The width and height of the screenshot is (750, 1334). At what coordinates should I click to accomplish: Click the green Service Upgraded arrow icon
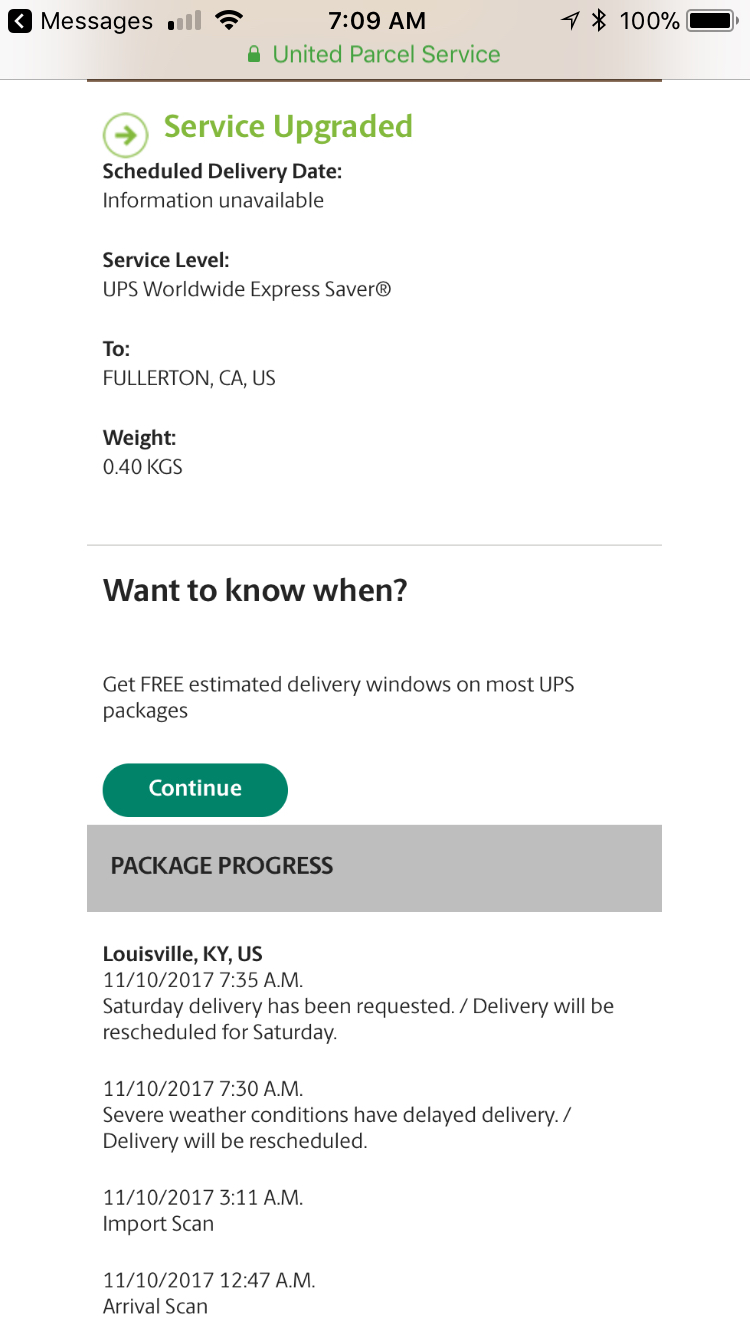(x=125, y=132)
